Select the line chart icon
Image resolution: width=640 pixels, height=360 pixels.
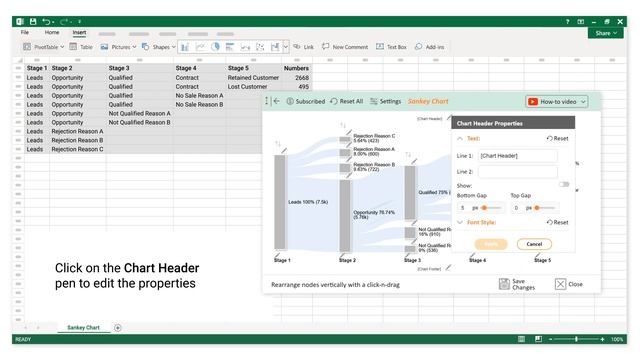click(x=200, y=47)
